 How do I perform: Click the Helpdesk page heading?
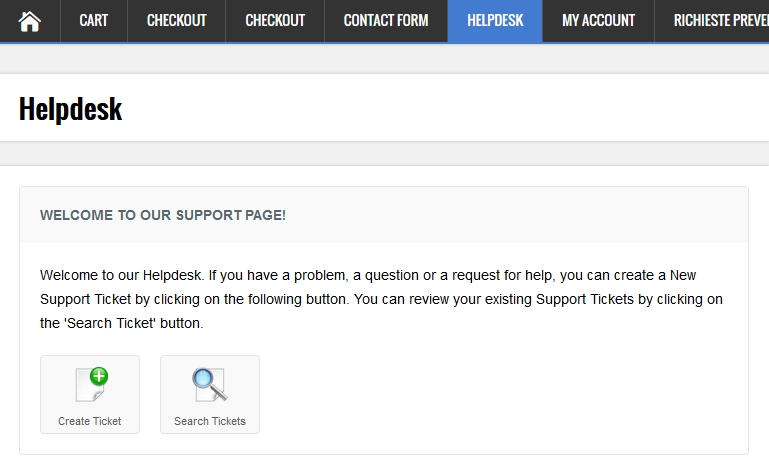[71, 109]
